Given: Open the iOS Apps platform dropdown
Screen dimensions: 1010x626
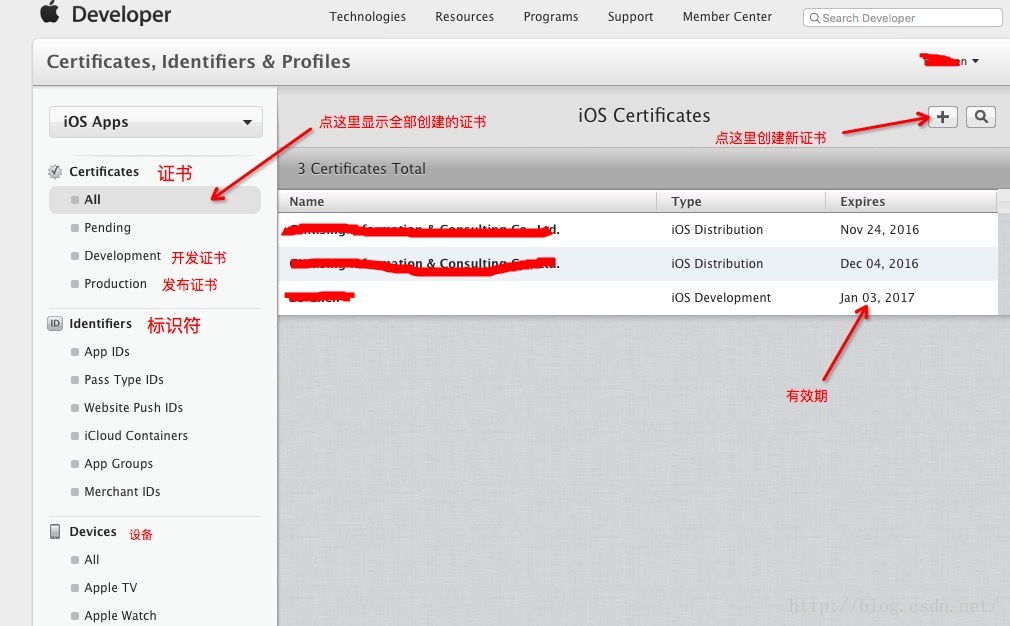Looking at the screenshot, I should pos(156,122).
